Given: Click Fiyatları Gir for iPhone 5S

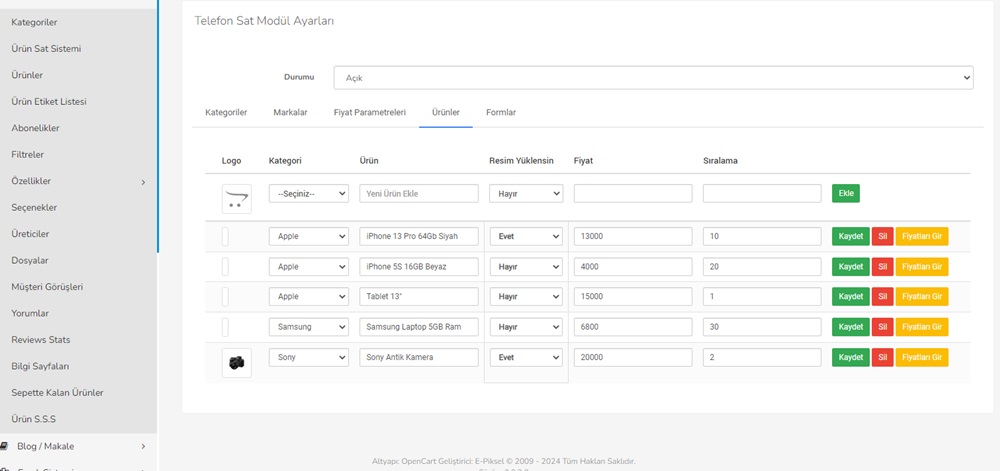Looking at the screenshot, I should [922, 266].
